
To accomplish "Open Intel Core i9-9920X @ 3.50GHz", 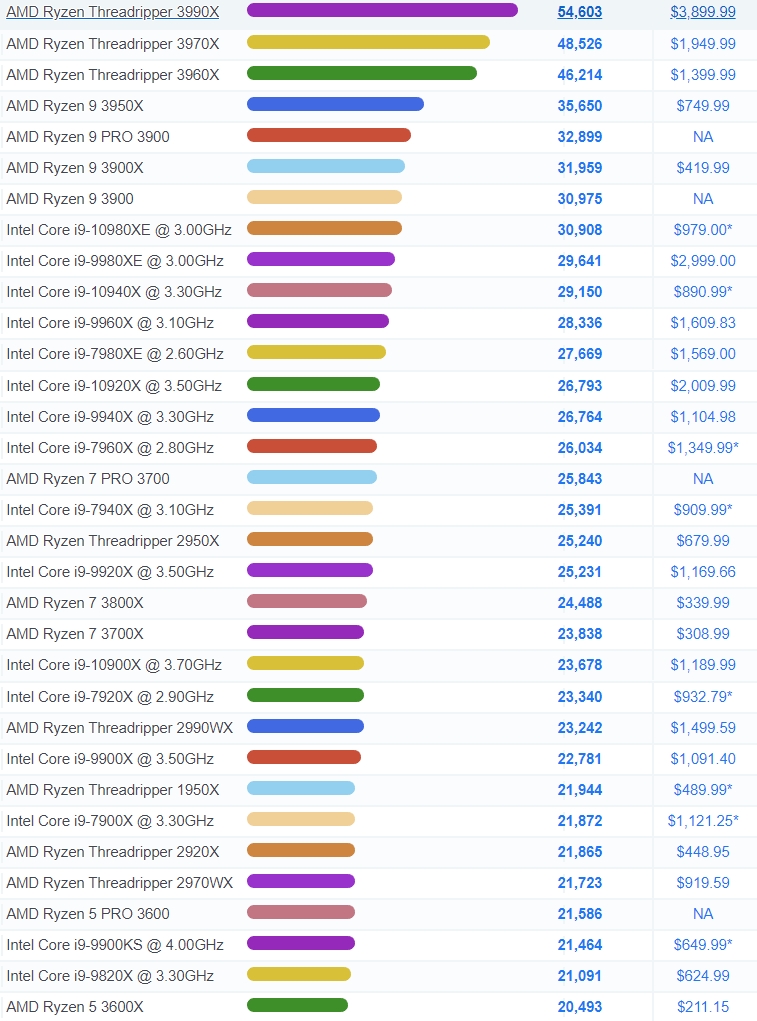I will 110,572.
